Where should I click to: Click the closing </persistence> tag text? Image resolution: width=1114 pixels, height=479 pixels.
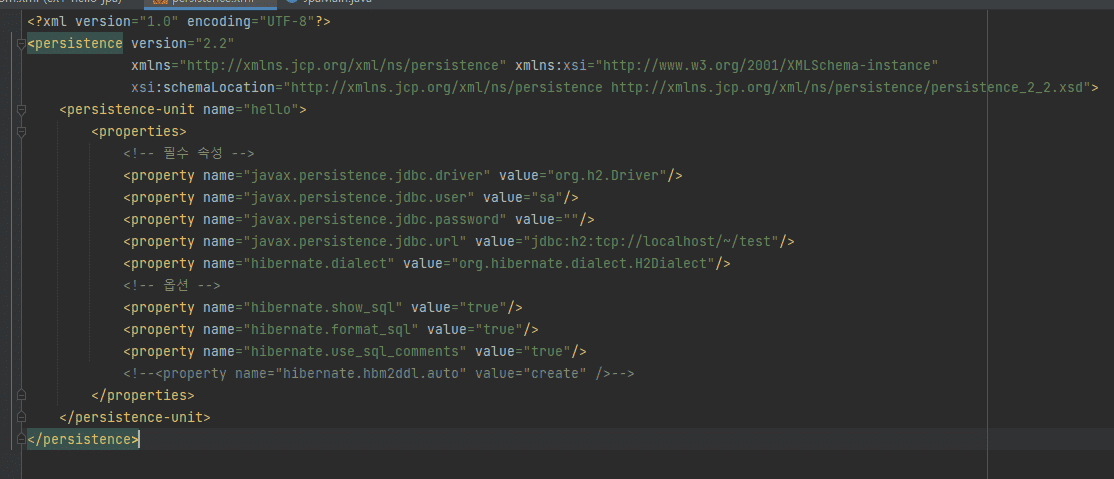(x=83, y=439)
